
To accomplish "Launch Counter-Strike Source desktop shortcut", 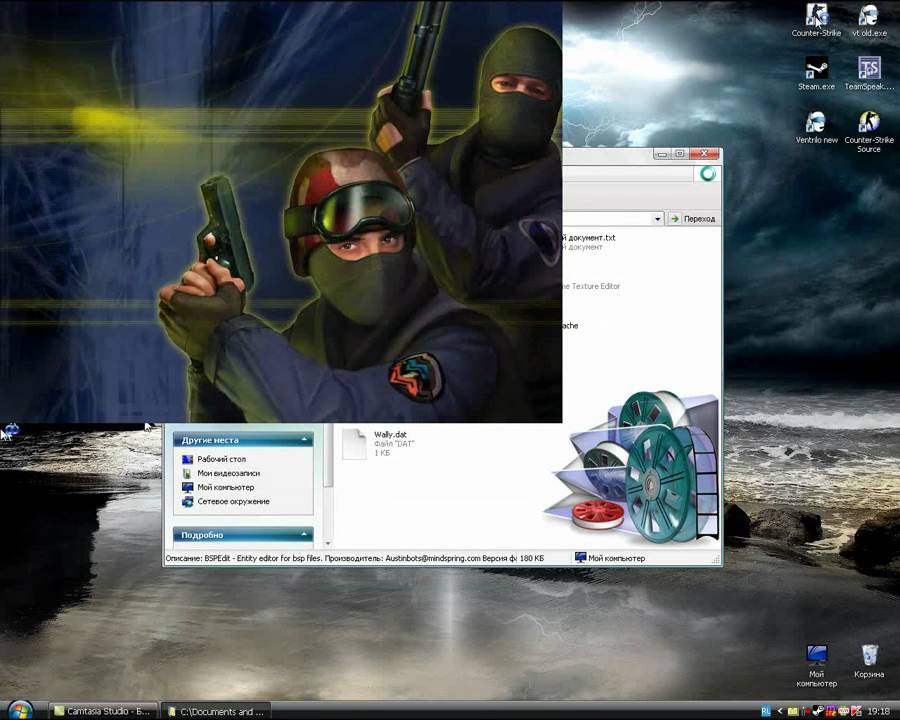I will pyautogui.click(x=869, y=132).
